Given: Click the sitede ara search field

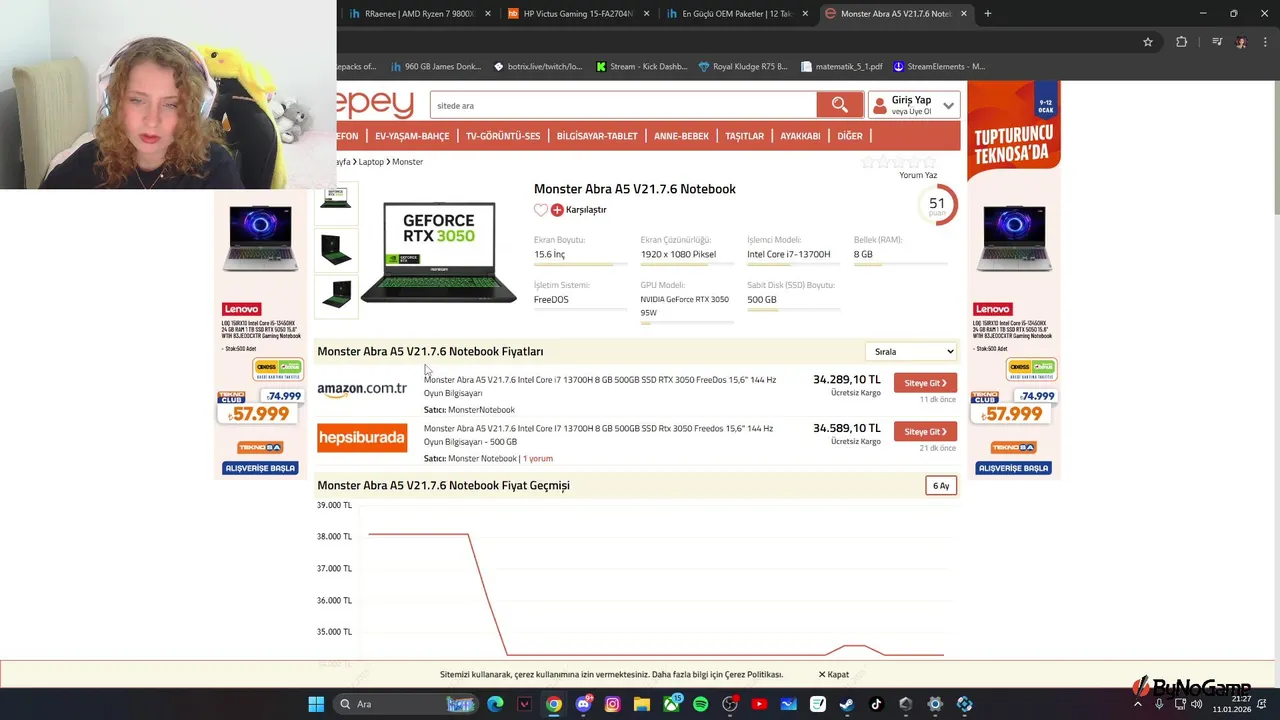Looking at the screenshot, I should pos(623,105).
